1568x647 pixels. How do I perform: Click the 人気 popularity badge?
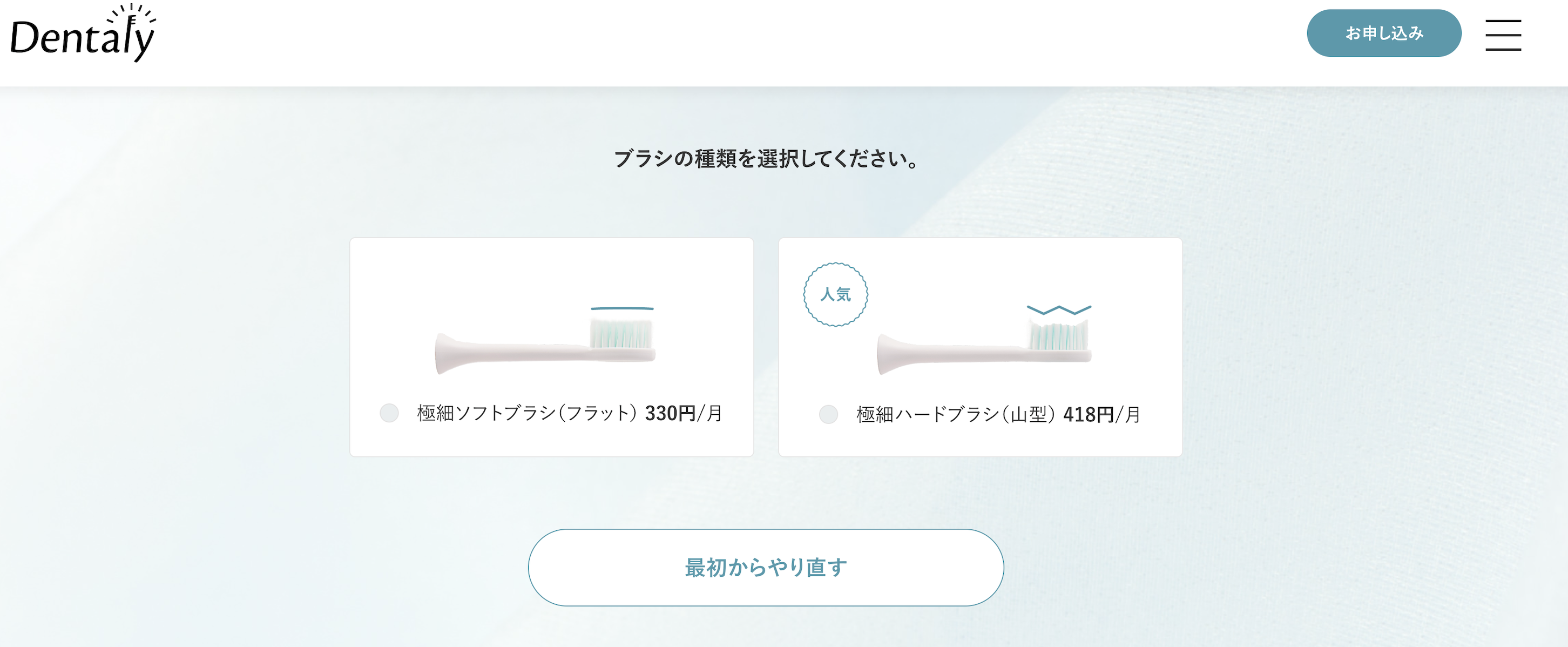(x=835, y=294)
